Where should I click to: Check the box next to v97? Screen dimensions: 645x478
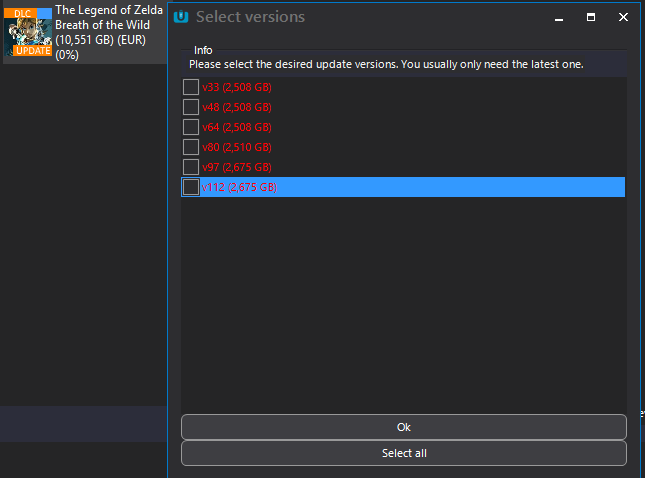[190, 166]
